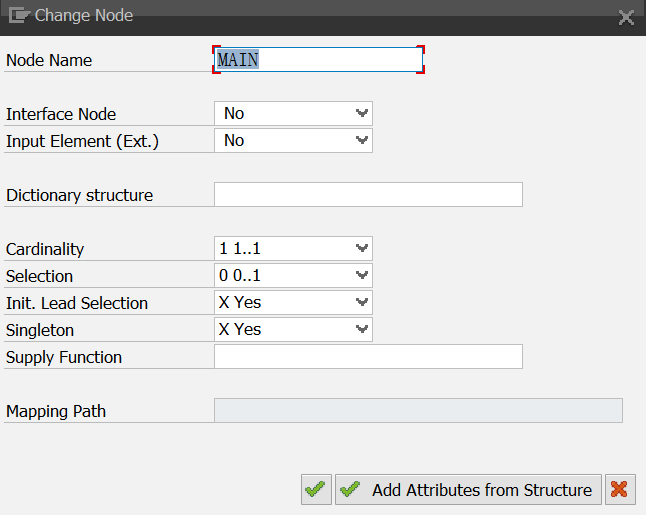Click the Supply Function input field
The width and height of the screenshot is (646, 515).
coord(368,357)
